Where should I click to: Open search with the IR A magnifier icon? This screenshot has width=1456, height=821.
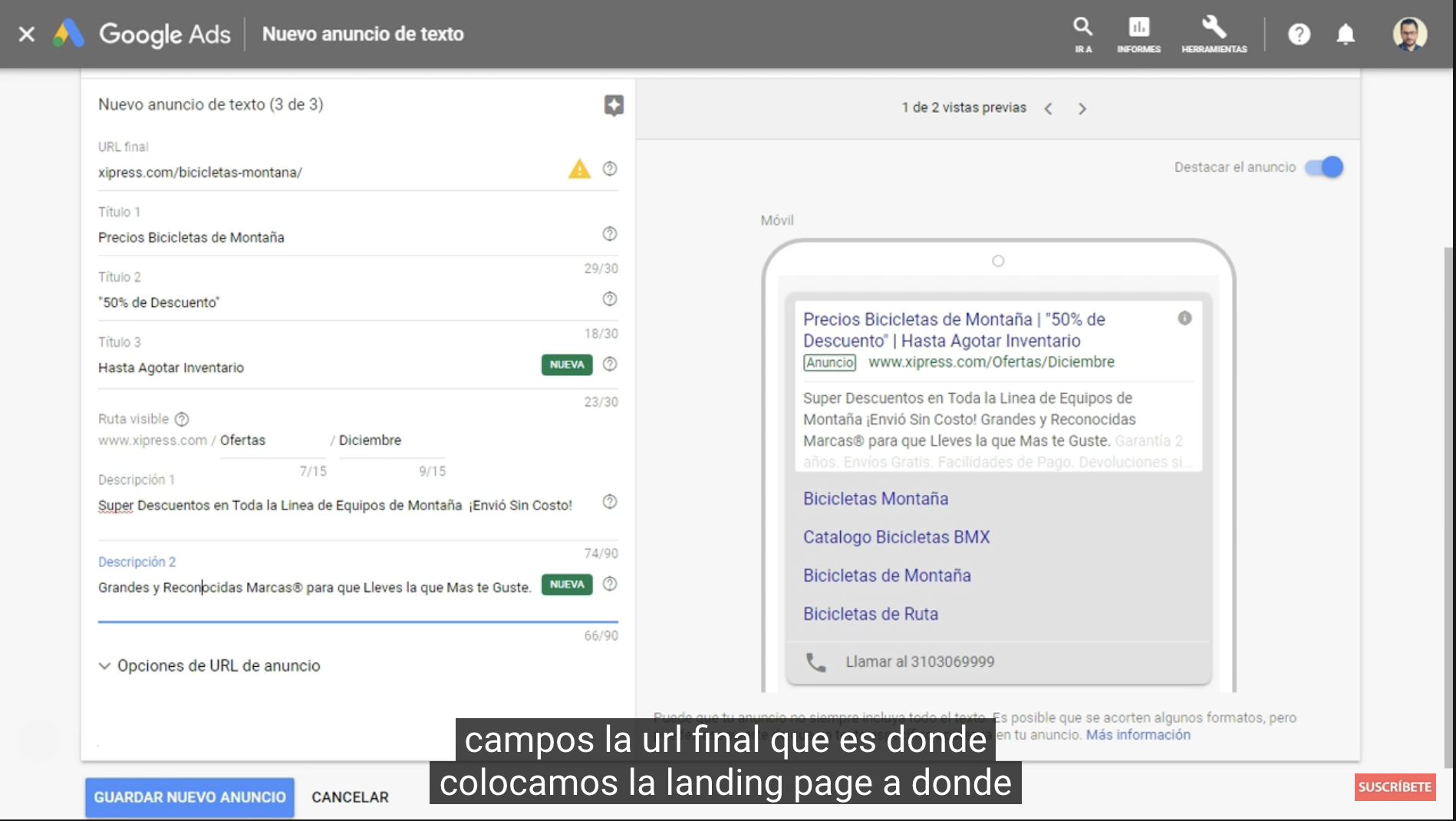(1082, 27)
